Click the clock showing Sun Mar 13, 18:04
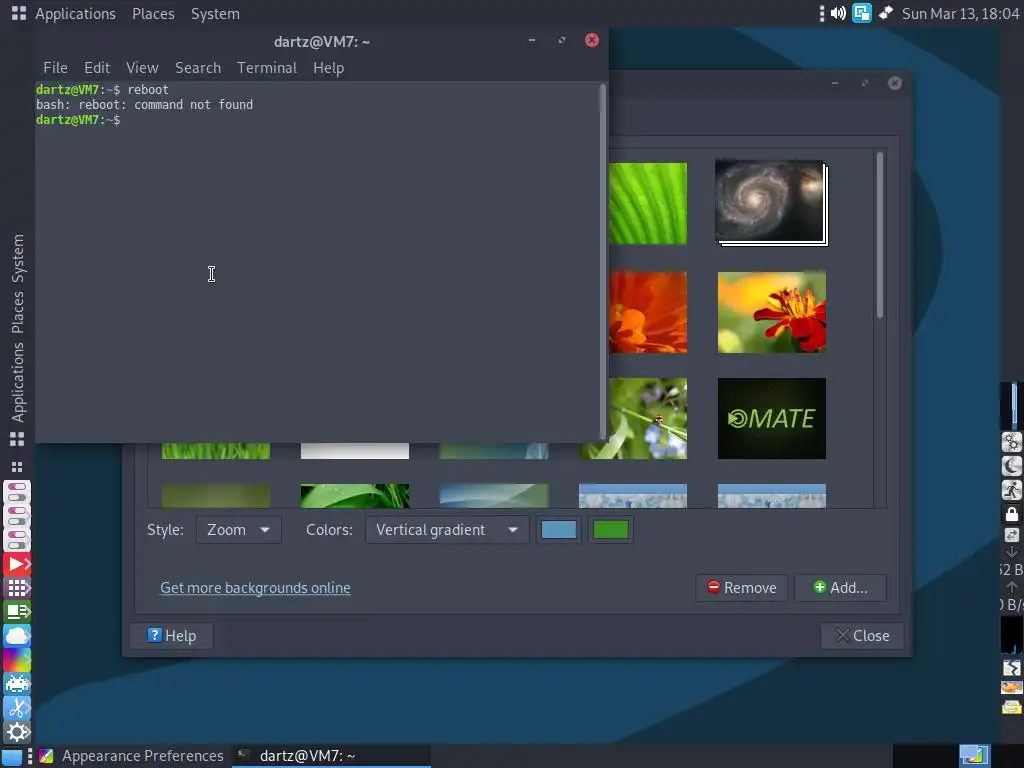Image resolution: width=1024 pixels, height=768 pixels. 960,13
